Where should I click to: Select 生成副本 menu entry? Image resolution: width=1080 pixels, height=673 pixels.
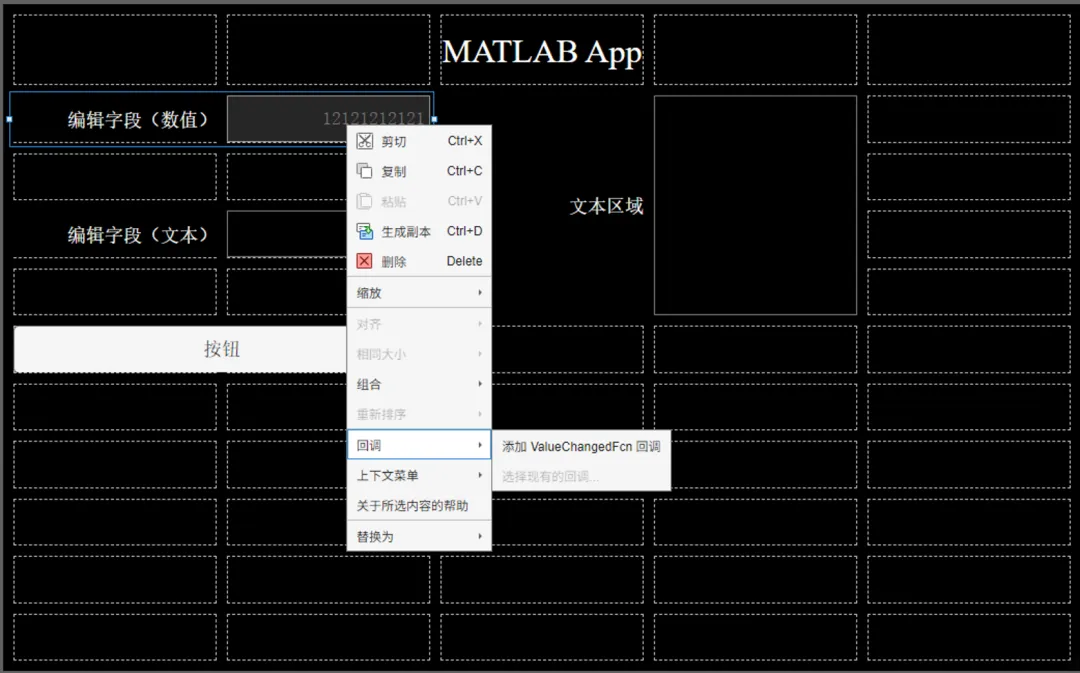point(419,231)
